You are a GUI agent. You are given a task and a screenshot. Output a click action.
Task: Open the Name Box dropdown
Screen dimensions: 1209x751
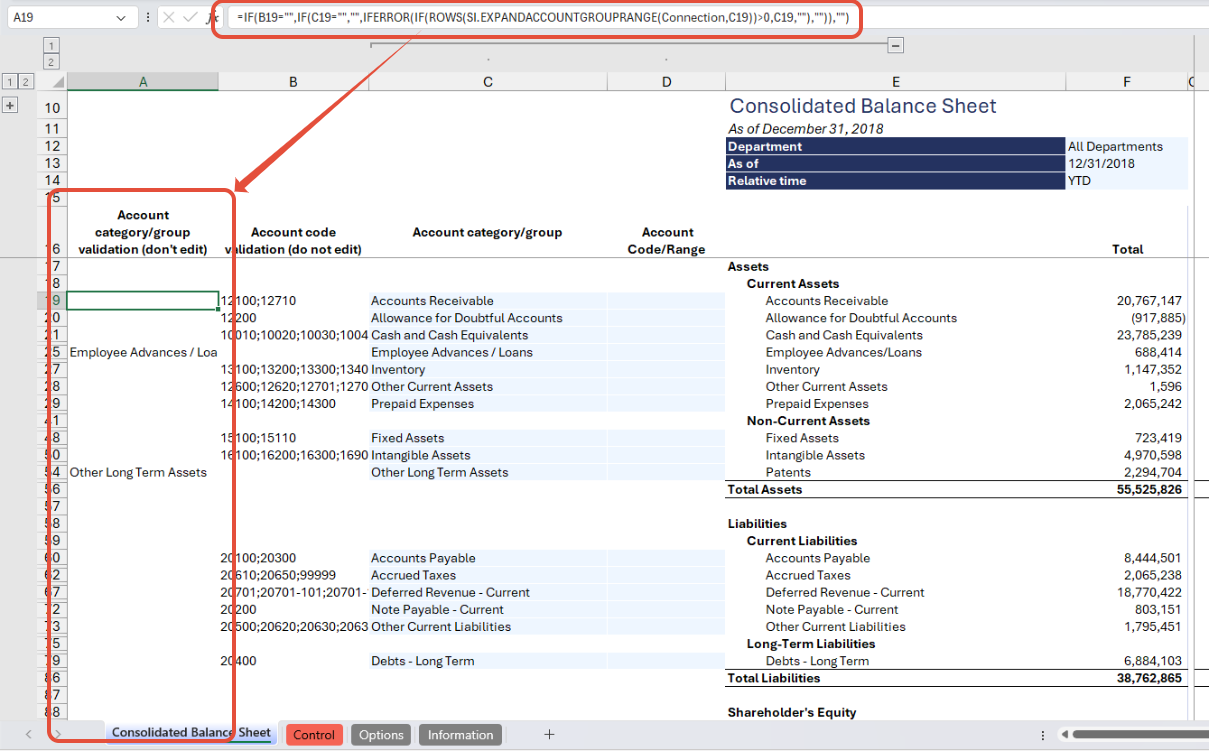coord(121,18)
